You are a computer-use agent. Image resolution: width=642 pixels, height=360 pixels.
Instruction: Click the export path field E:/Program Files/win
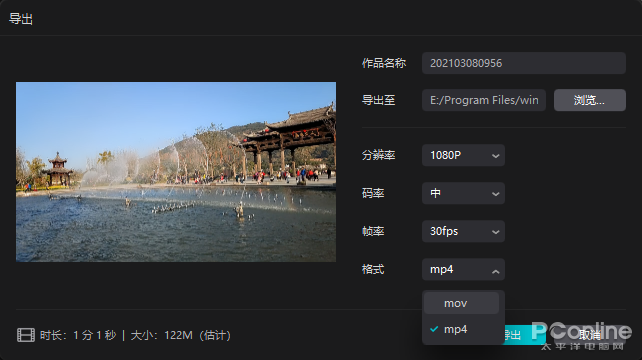click(x=484, y=100)
